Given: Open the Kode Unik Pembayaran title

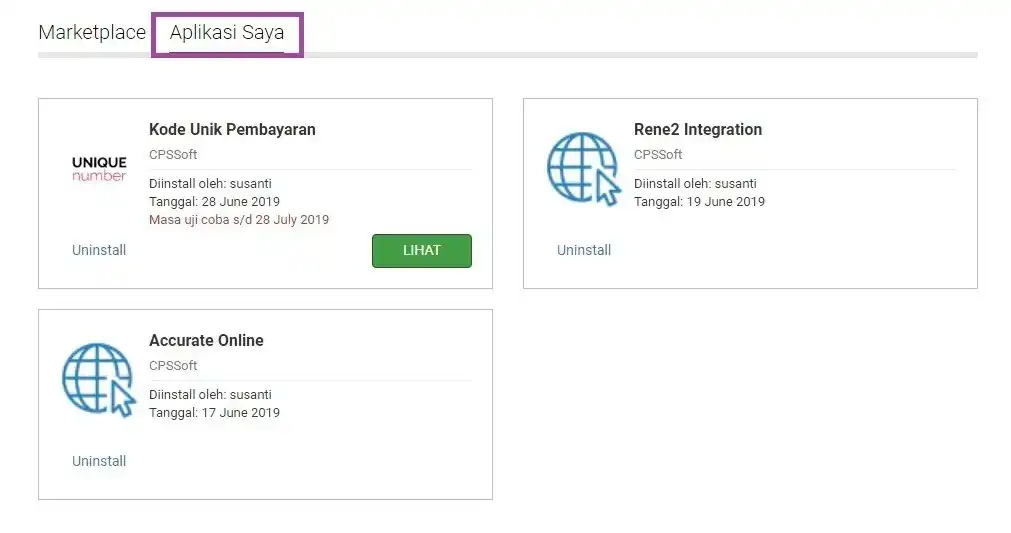Looking at the screenshot, I should pyautogui.click(x=232, y=130).
